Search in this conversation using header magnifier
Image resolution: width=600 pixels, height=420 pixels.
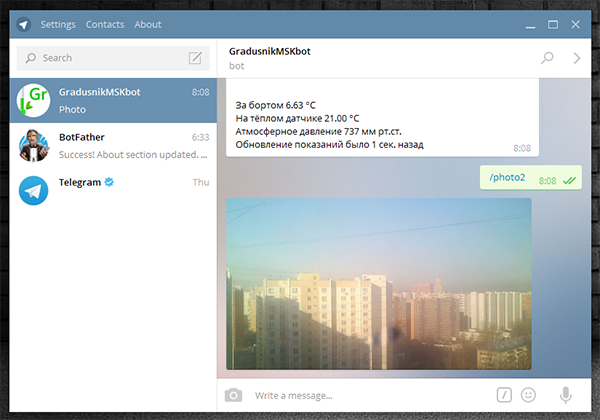(547, 58)
